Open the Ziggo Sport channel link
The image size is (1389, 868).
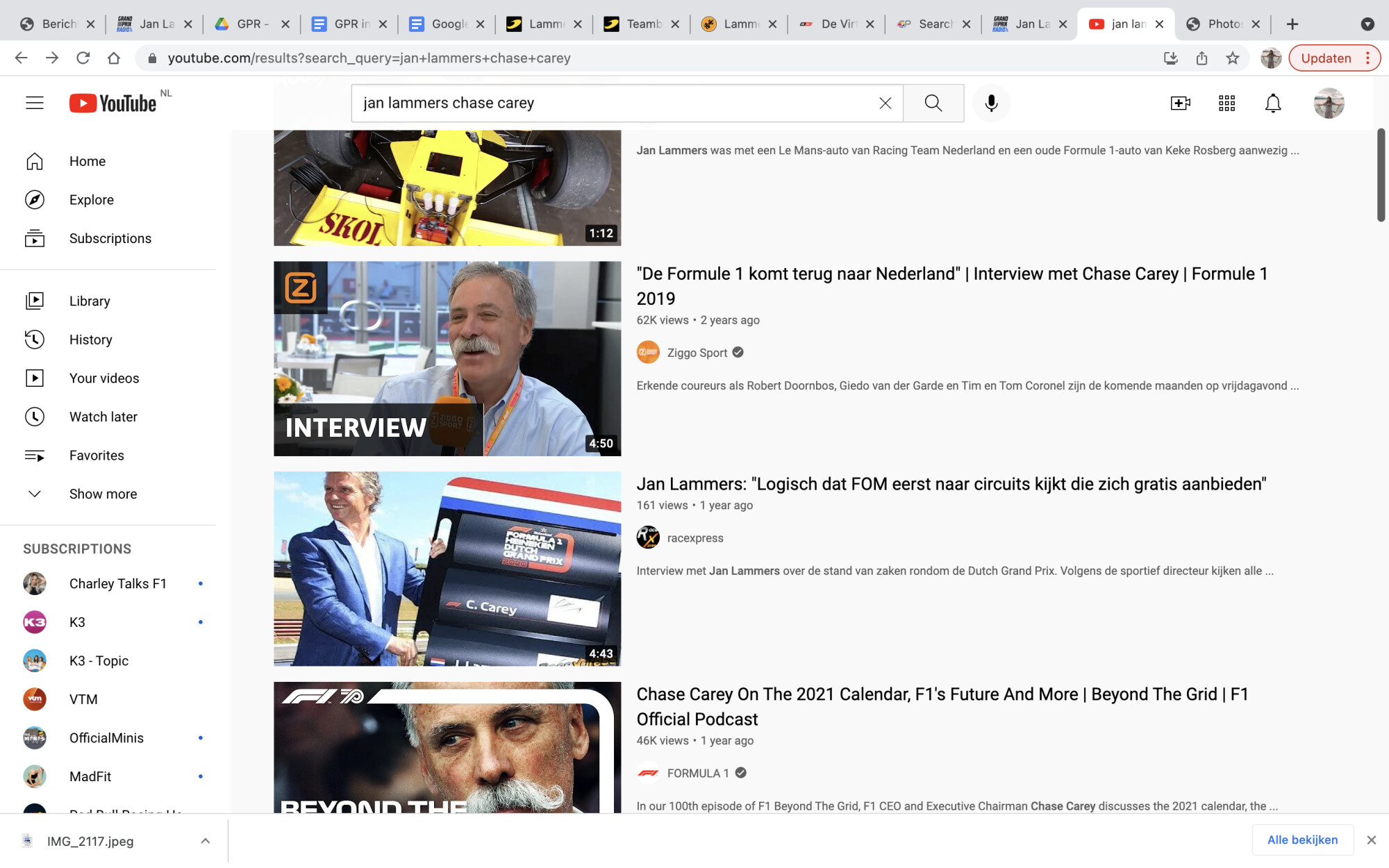tap(697, 353)
